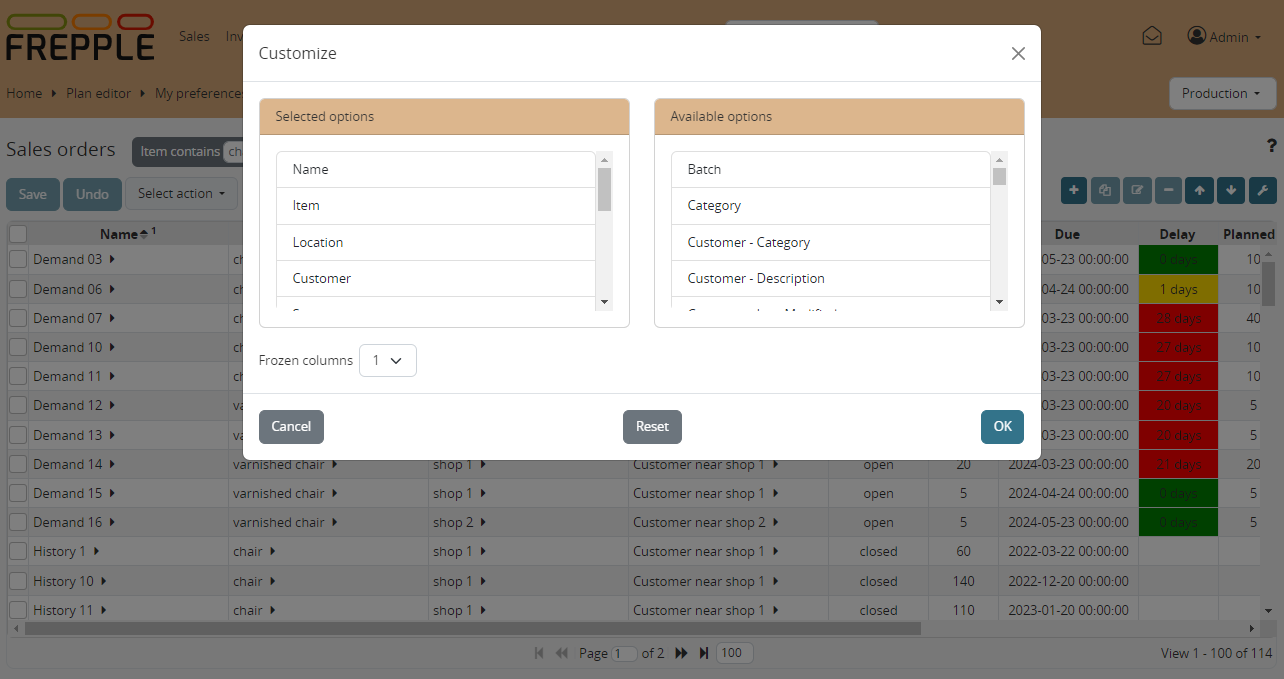Image resolution: width=1284 pixels, height=679 pixels.
Task: Click the delete selected rows icon
Action: point(1168,191)
